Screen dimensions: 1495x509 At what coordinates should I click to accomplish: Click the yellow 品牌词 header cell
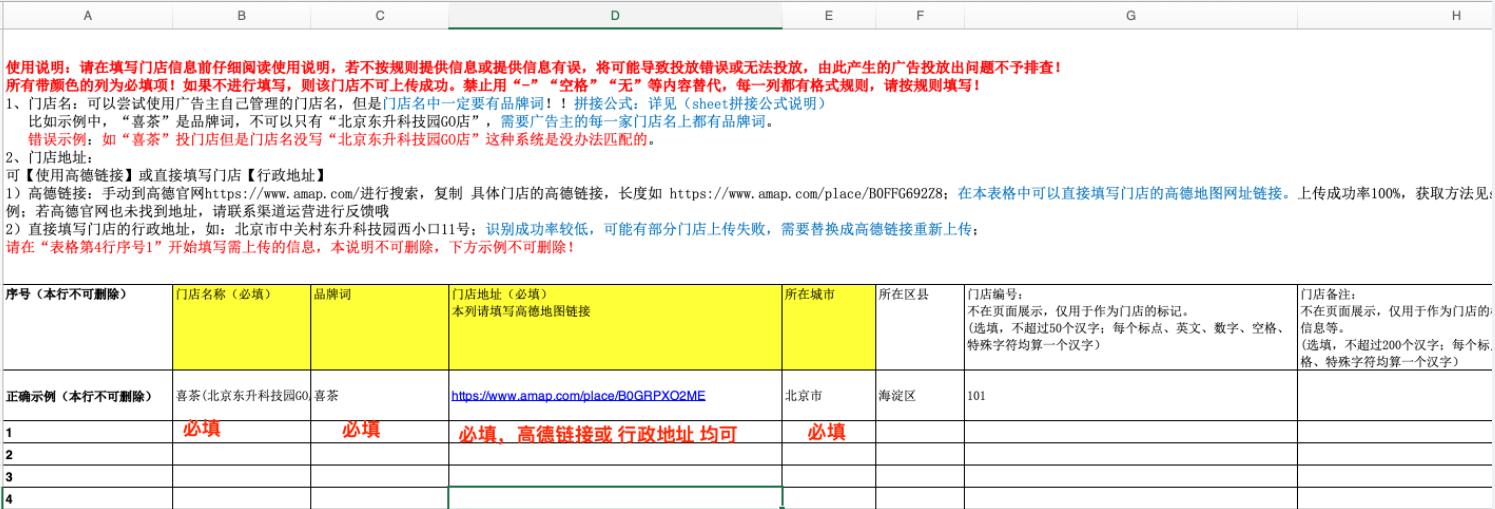[379, 326]
